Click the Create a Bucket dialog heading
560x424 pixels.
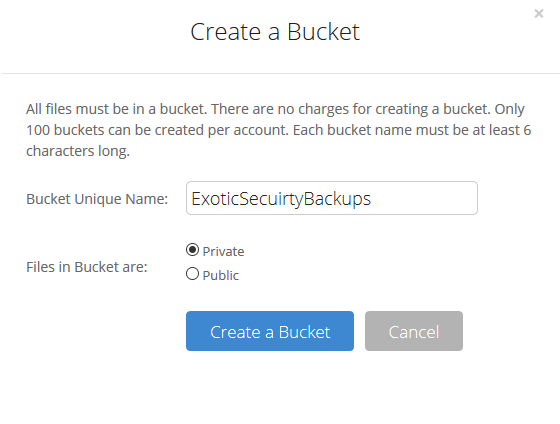click(275, 32)
